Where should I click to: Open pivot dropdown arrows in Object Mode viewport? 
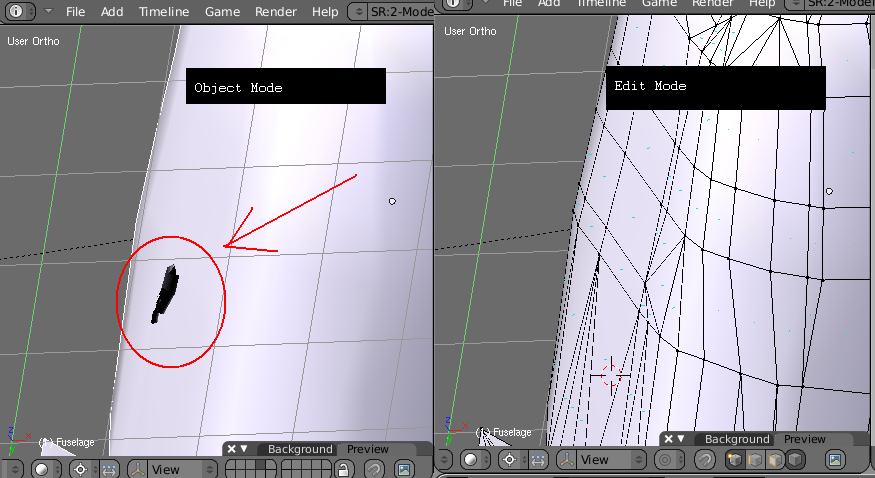[x=95, y=470]
